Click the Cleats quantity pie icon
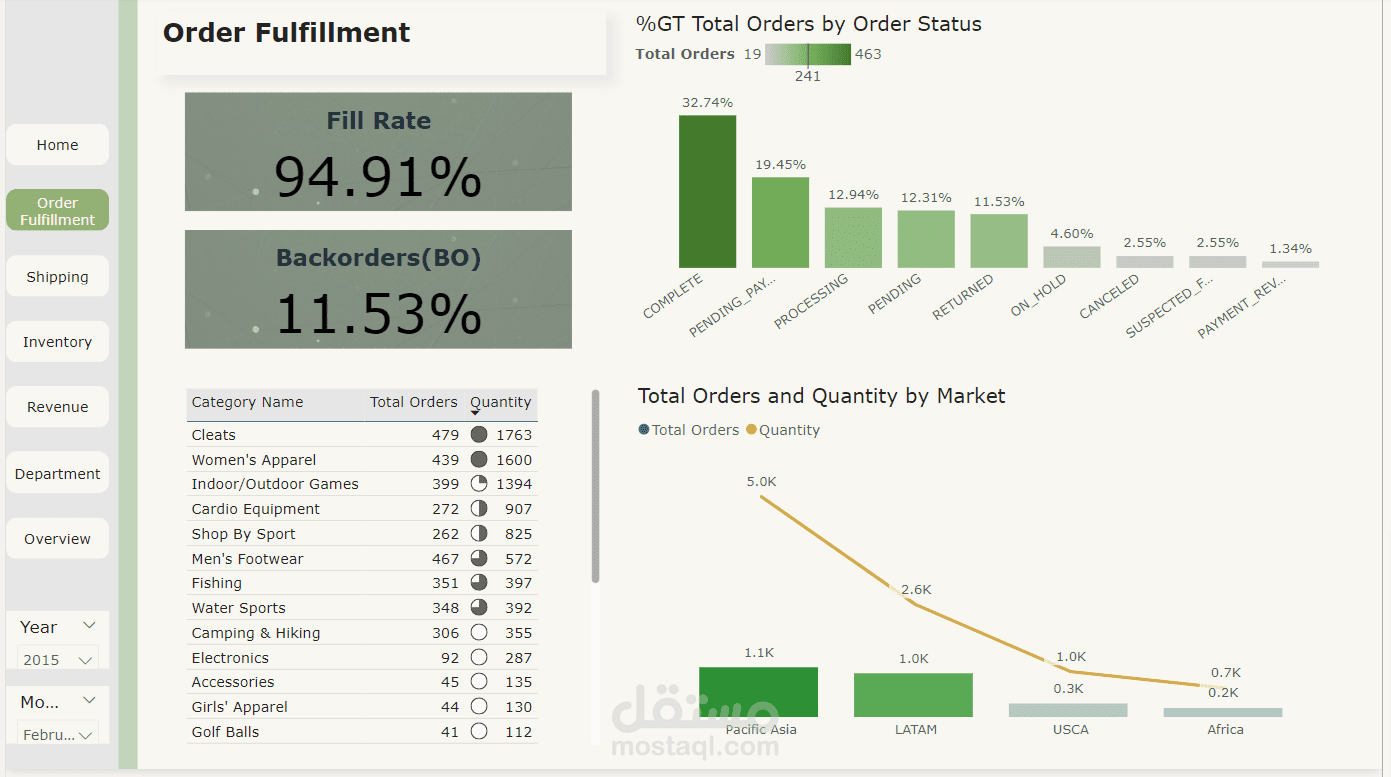1391x777 pixels. (x=479, y=435)
